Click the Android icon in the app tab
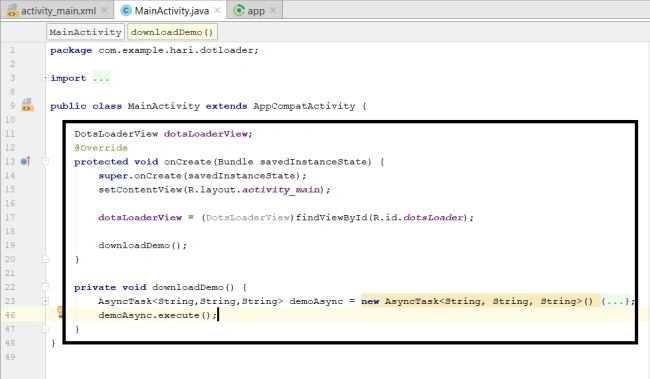Screen dimensions: 650x379 pyautogui.click(x=239, y=10)
